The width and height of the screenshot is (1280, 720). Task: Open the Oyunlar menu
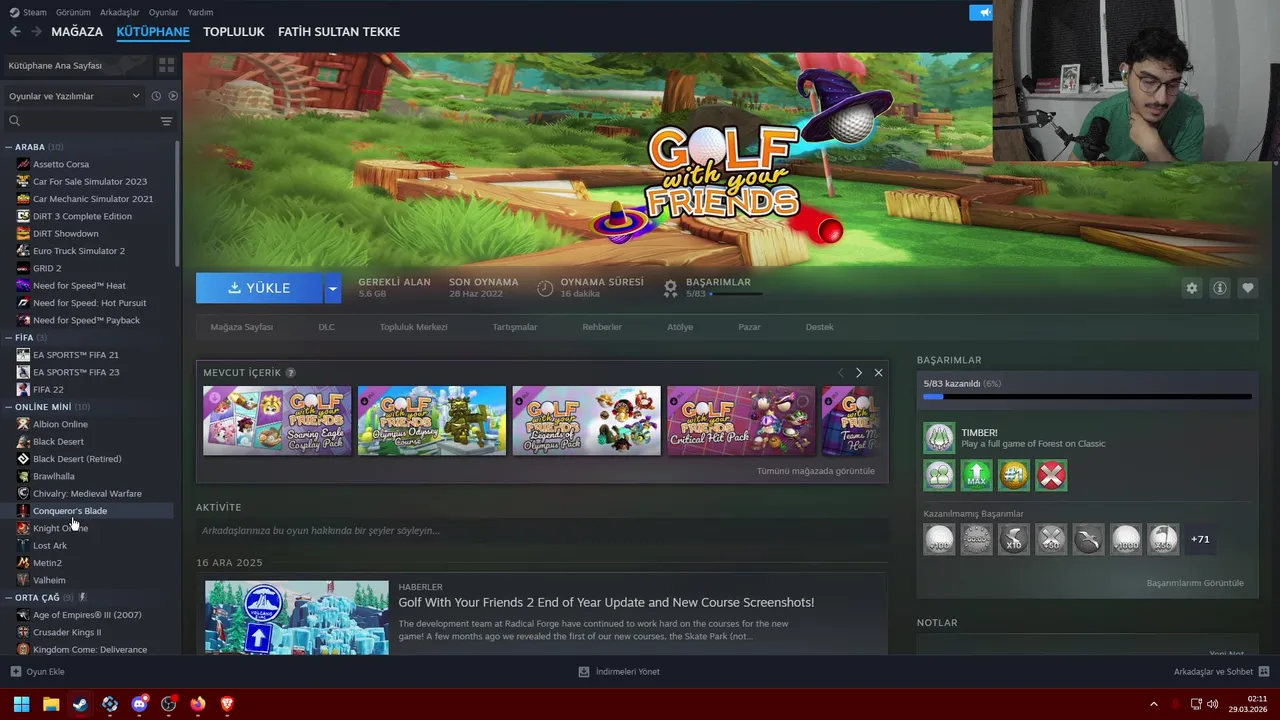[x=163, y=12]
